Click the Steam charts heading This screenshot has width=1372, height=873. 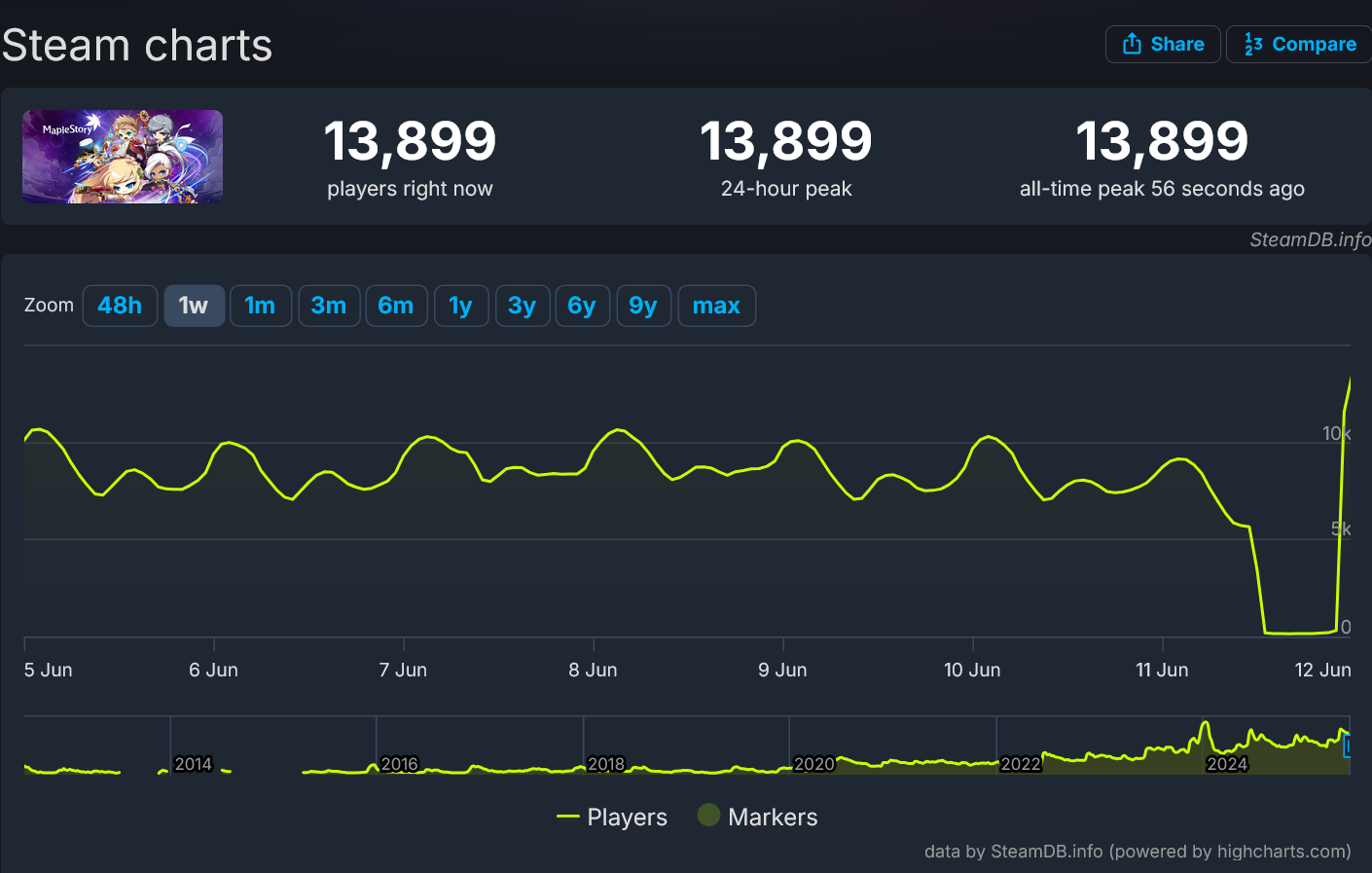pos(137,46)
